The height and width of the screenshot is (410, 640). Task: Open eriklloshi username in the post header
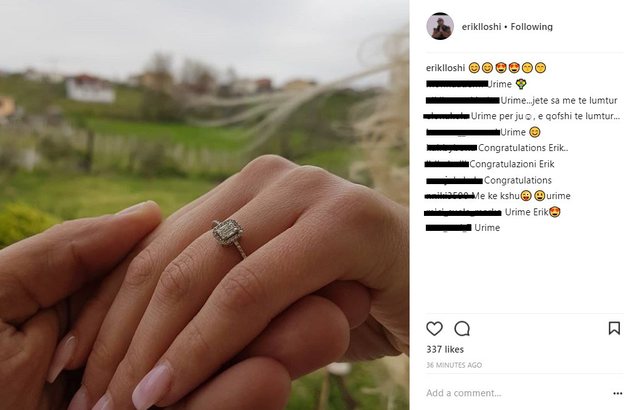tap(481, 27)
